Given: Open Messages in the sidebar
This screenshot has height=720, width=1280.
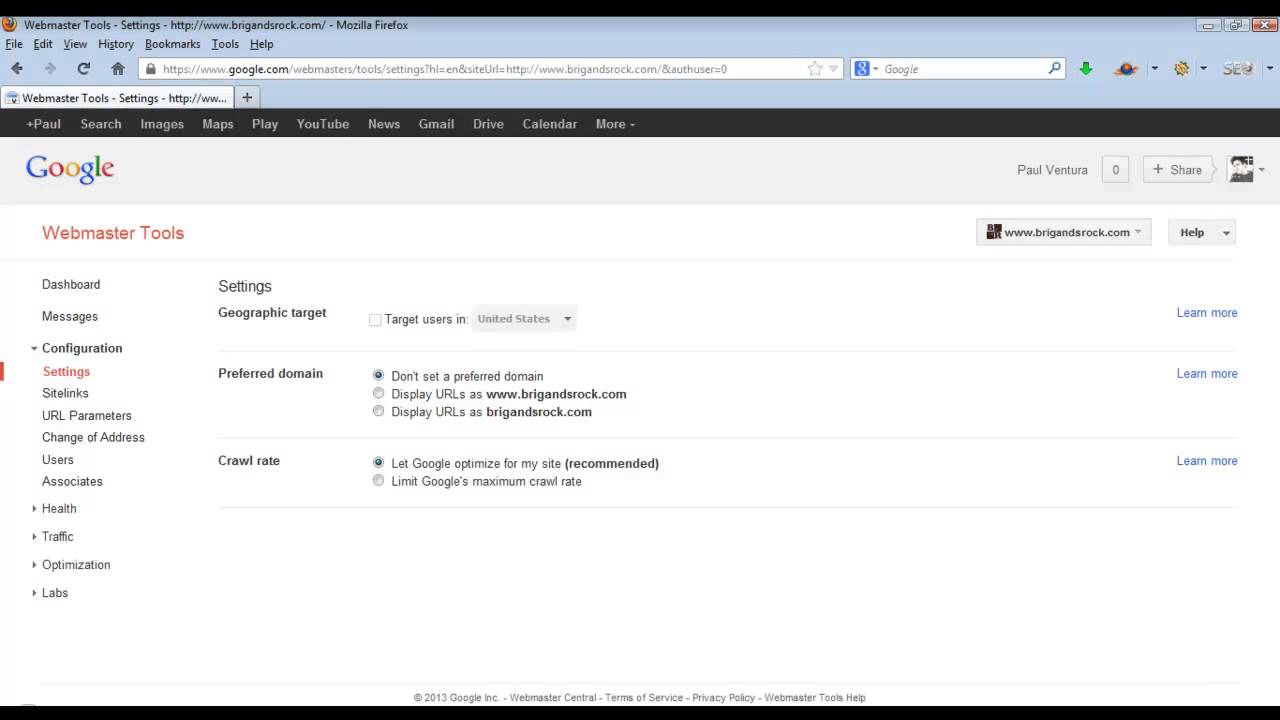Looking at the screenshot, I should tap(70, 317).
